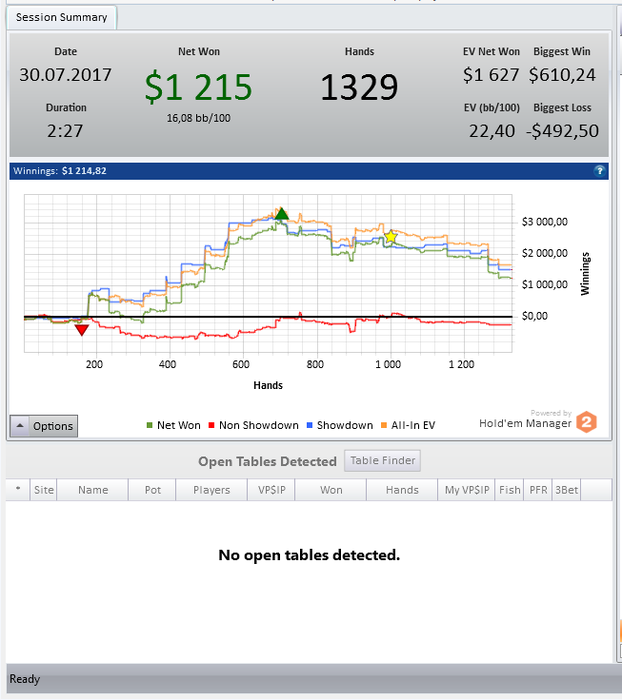This screenshot has width=622, height=700.
Task: Click the Winnings: $1 214,82 header bar
Action: (309, 171)
